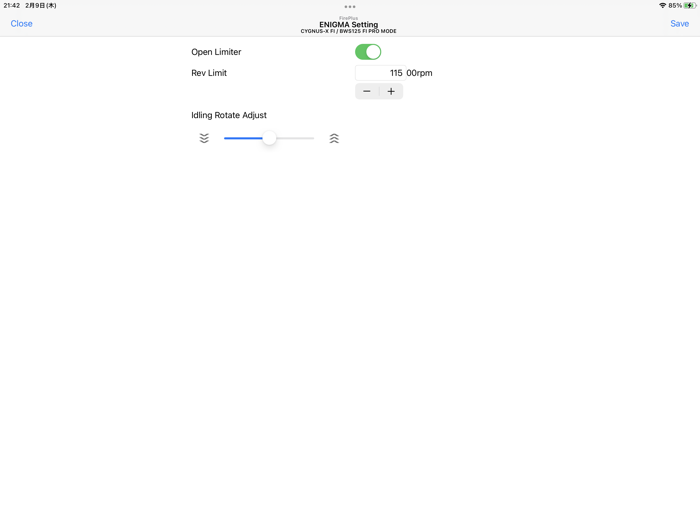The width and height of the screenshot is (700, 525).
Task: Tap the Wi-Fi status icon
Action: click(x=662, y=6)
